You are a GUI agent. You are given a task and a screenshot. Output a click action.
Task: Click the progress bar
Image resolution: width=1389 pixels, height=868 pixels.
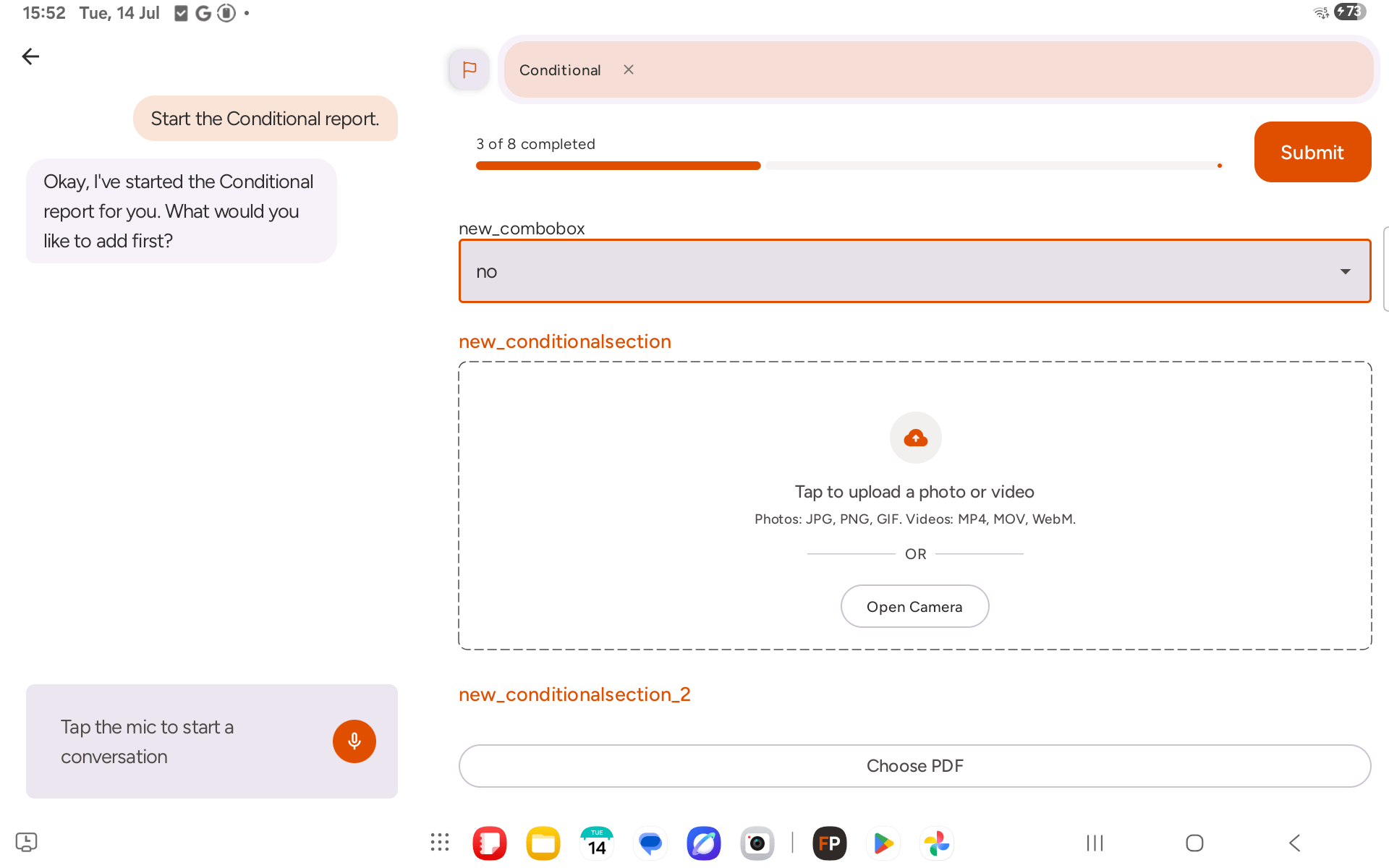tap(849, 166)
